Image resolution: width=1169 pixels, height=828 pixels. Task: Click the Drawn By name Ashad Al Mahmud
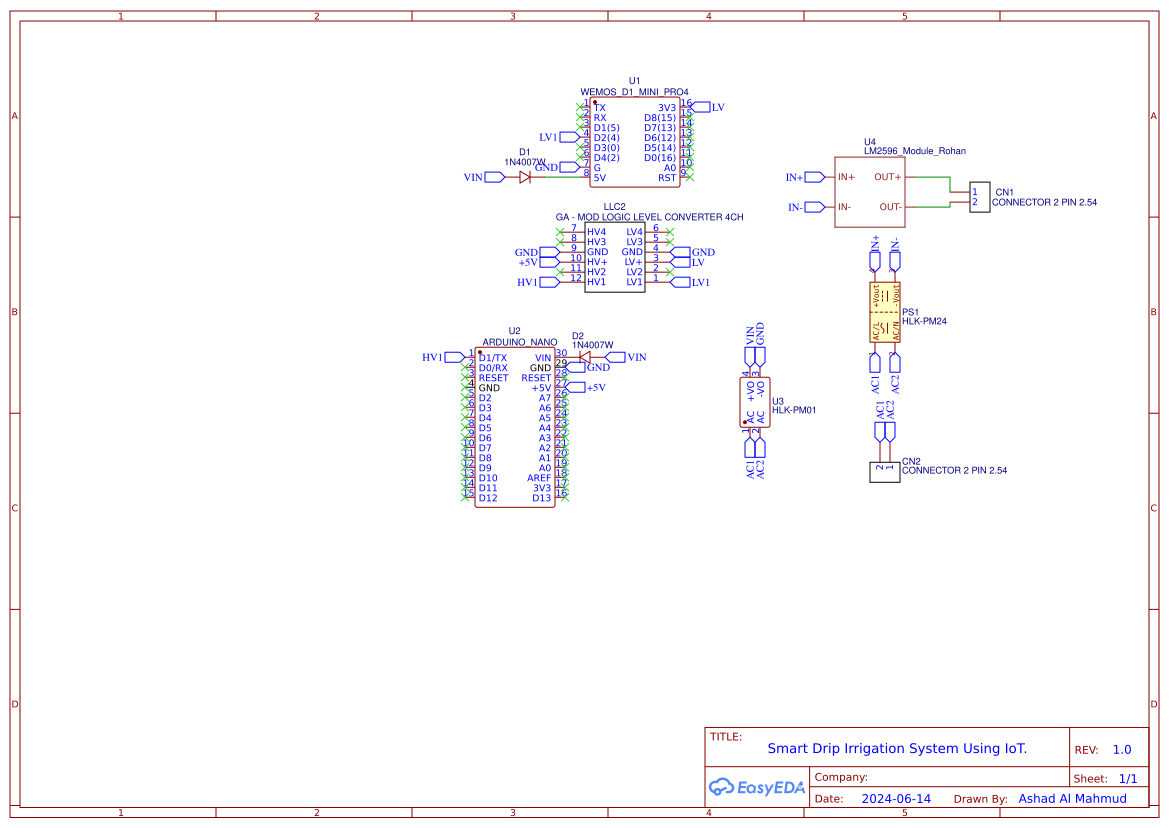(x=1073, y=798)
